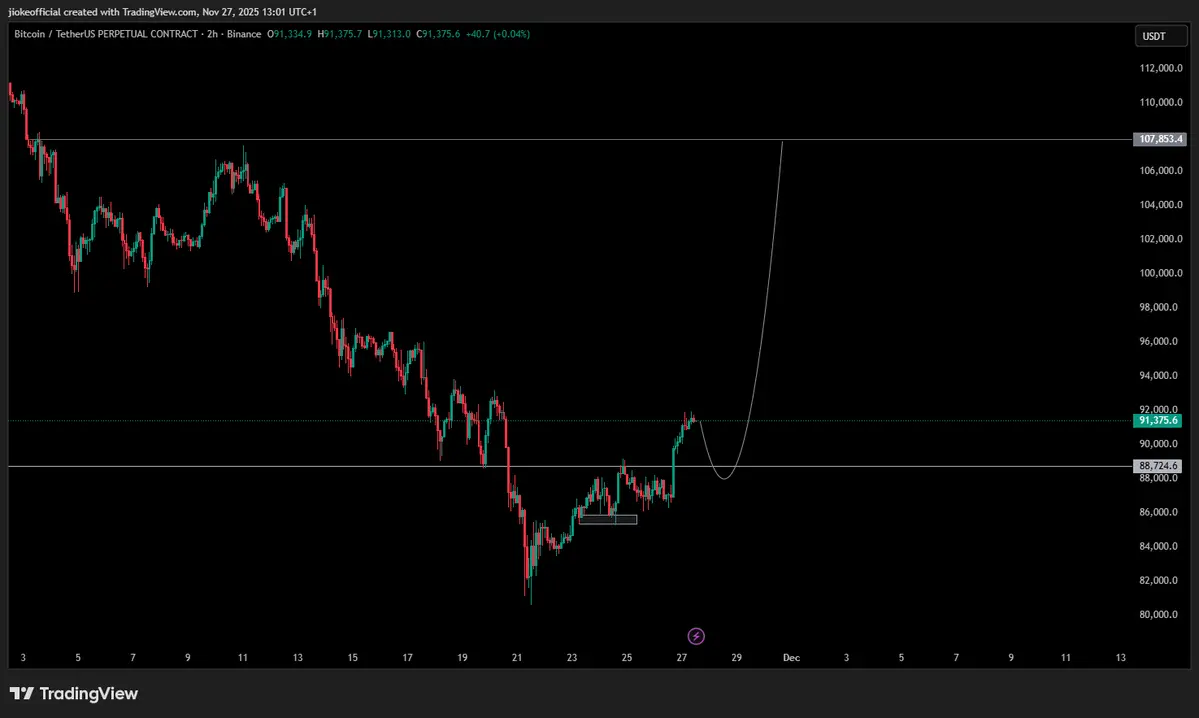Screen dimensions: 1199x718
Task: Click the 96,000.0 price axis label
Action: 1158,341
